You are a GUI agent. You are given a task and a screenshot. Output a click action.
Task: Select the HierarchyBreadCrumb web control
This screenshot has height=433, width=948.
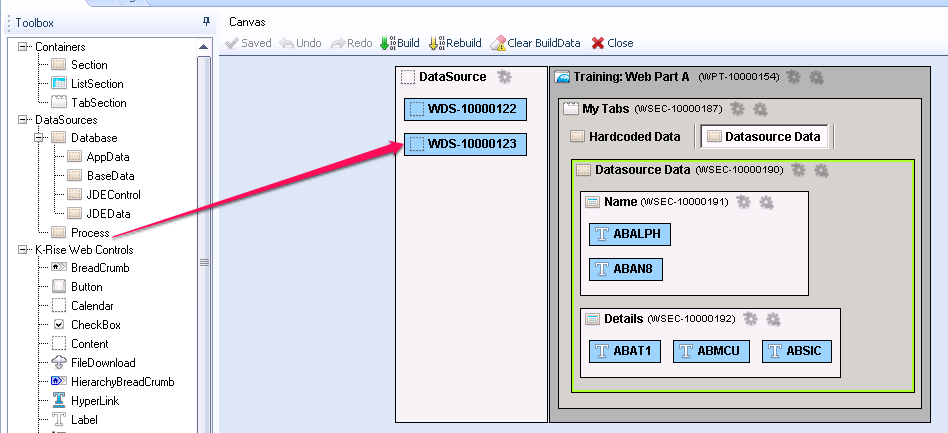[113, 382]
